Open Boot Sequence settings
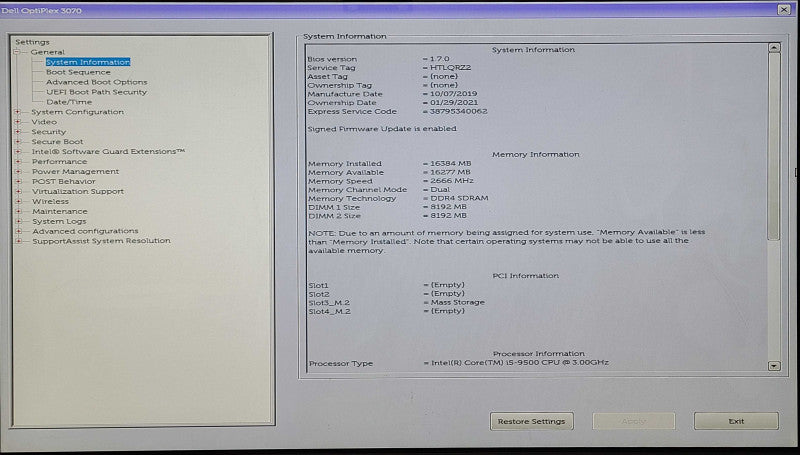 tap(78, 72)
